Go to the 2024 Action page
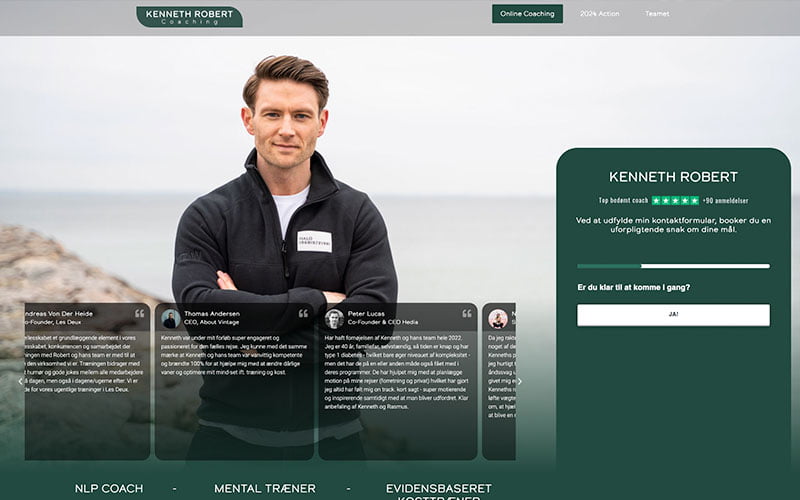Image resolution: width=800 pixels, height=500 pixels. [600, 14]
